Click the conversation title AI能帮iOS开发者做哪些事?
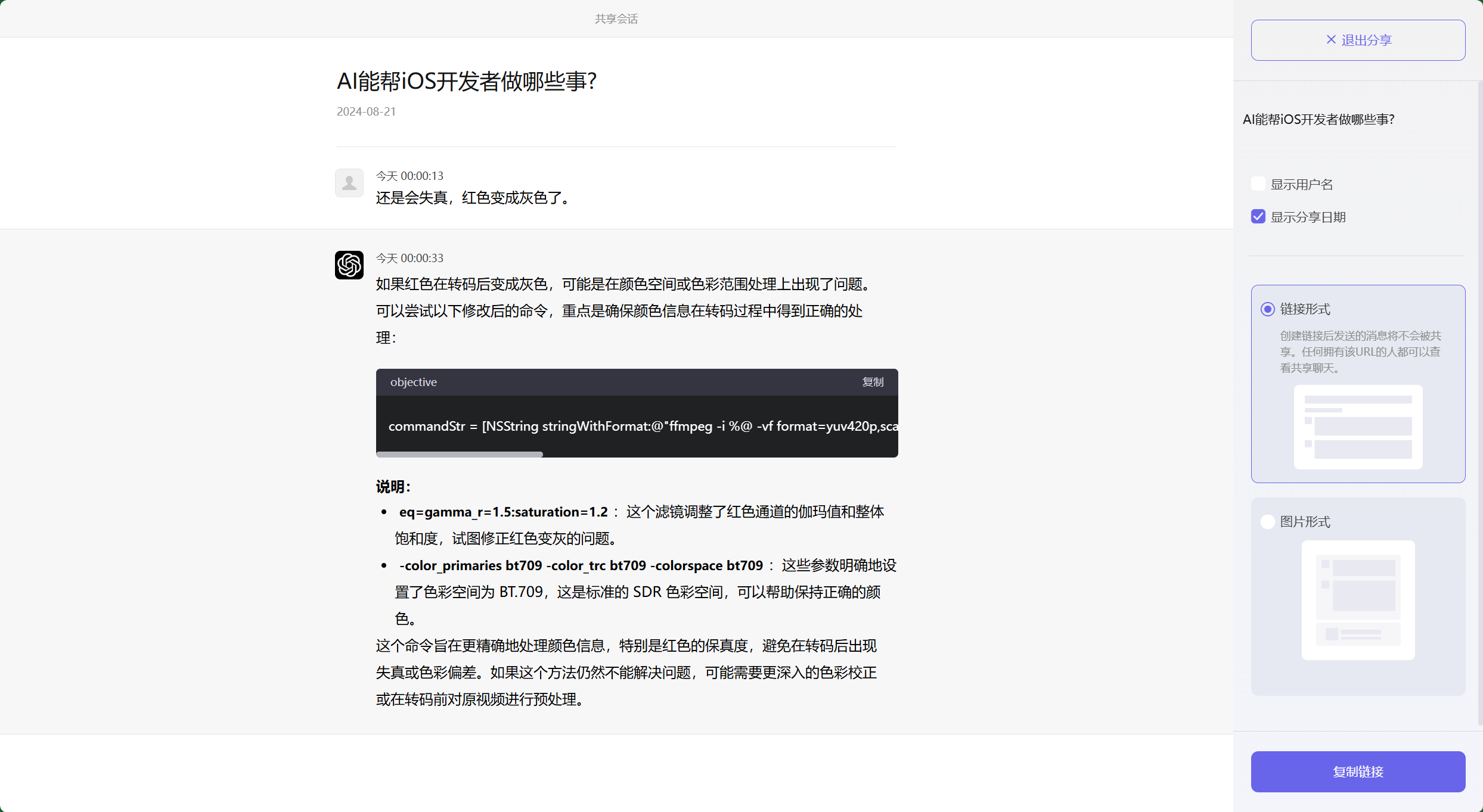1483x812 pixels. (x=467, y=80)
